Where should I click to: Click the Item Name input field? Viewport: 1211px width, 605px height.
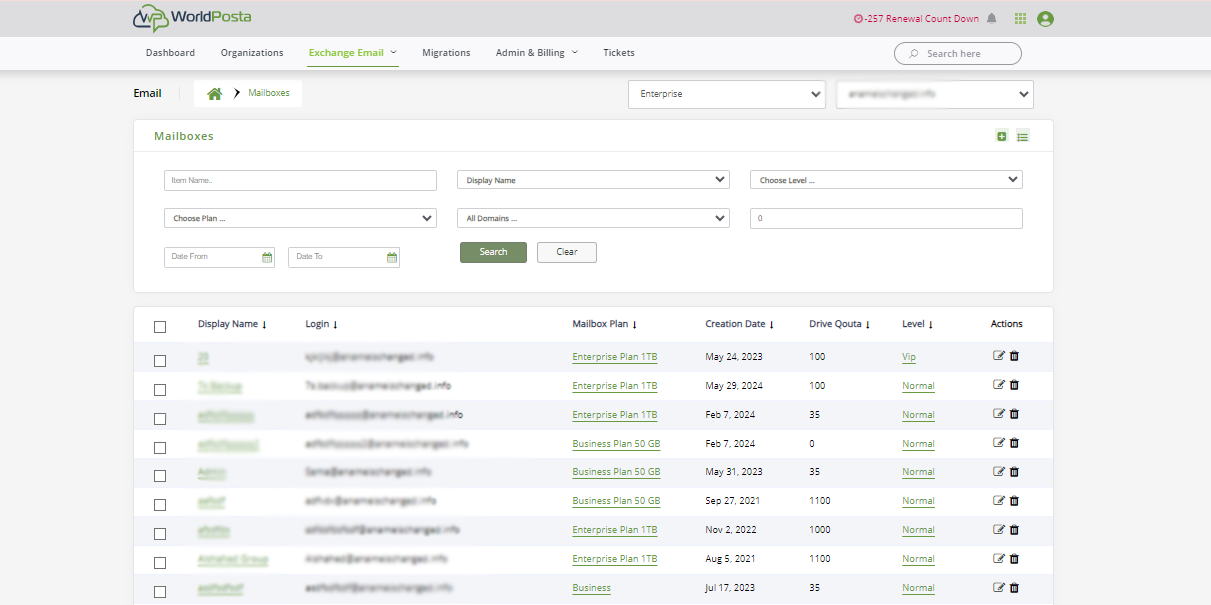pos(300,180)
